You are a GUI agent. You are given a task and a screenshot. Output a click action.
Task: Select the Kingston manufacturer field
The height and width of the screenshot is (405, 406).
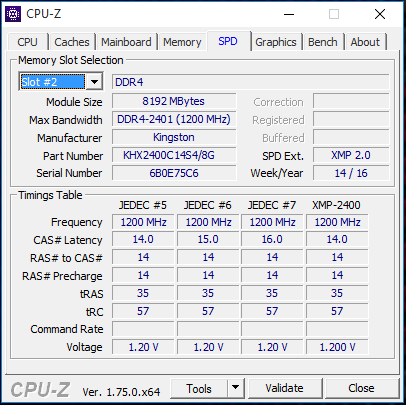point(174,137)
